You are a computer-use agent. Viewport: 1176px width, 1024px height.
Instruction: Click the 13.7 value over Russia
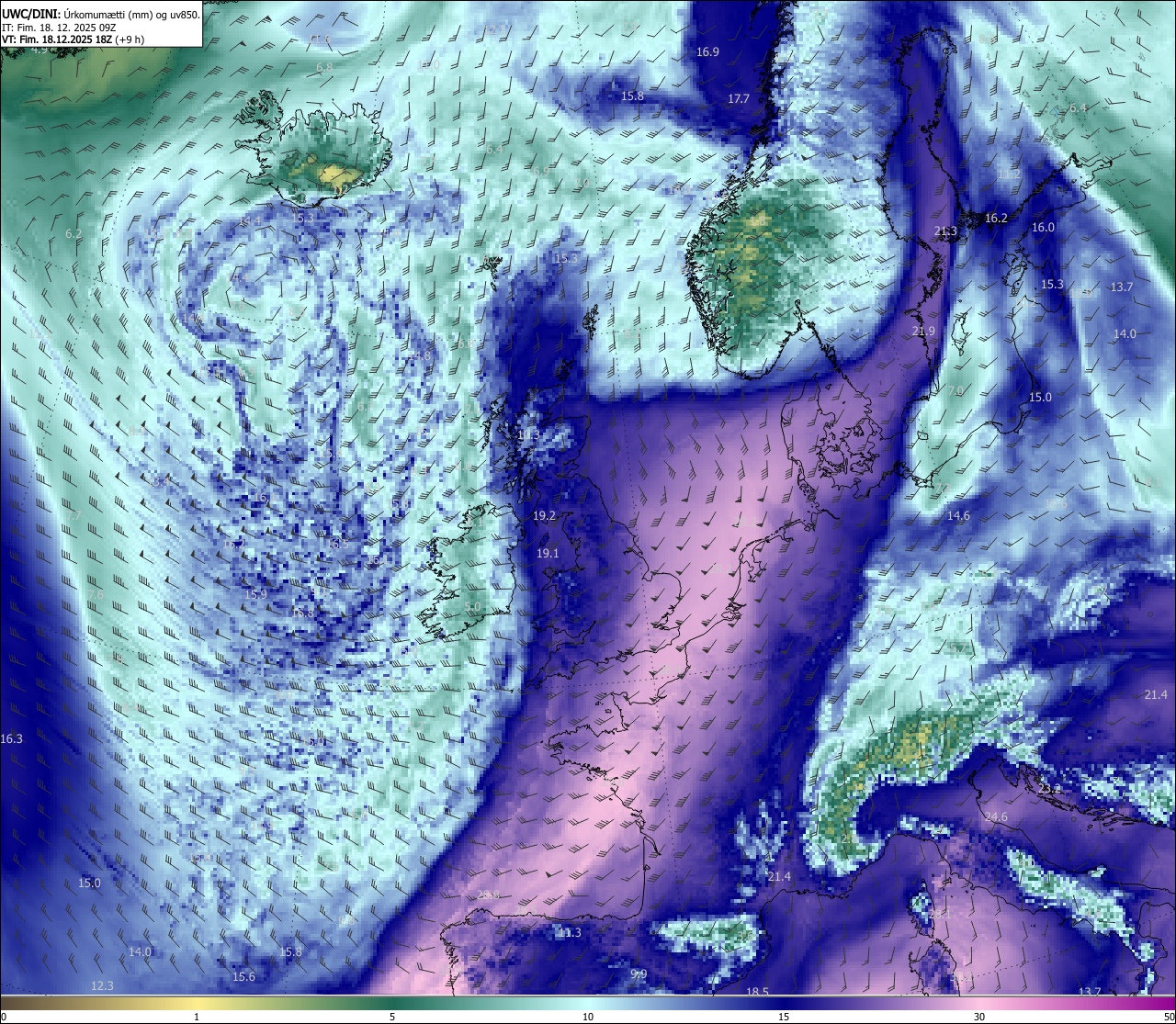coord(1121,287)
